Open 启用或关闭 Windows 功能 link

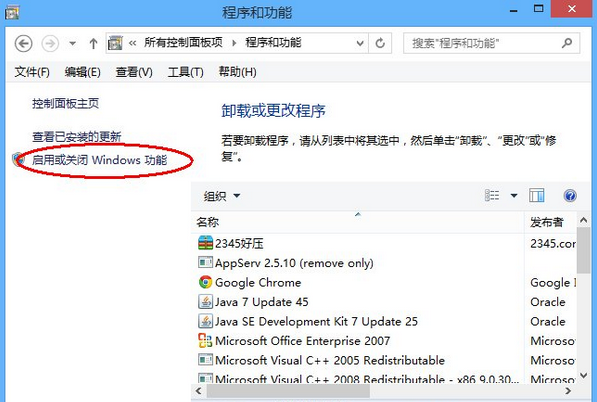pos(99,160)
